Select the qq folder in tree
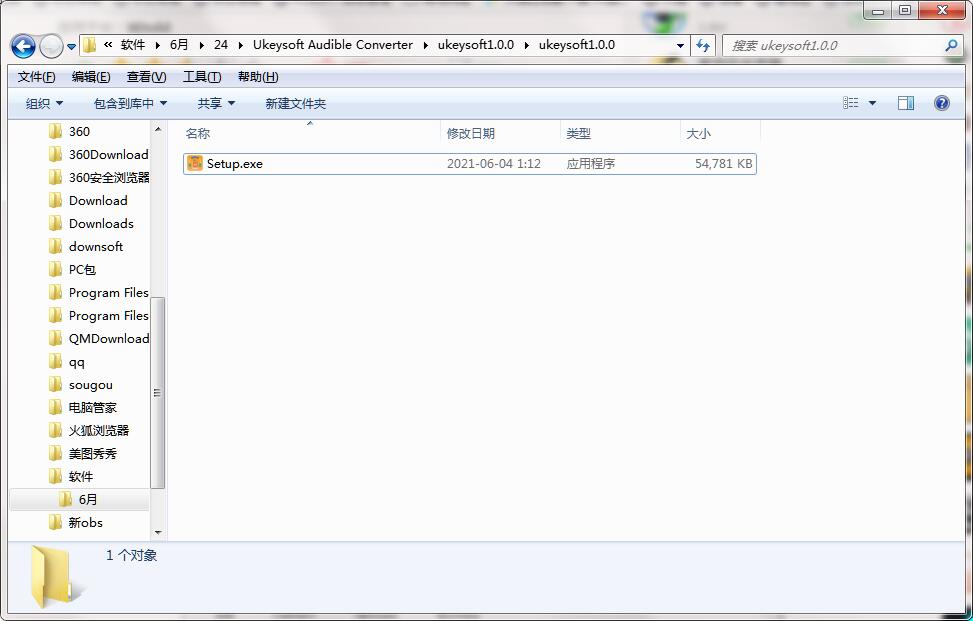The image size is (973, 621). [x=76, y=362]
